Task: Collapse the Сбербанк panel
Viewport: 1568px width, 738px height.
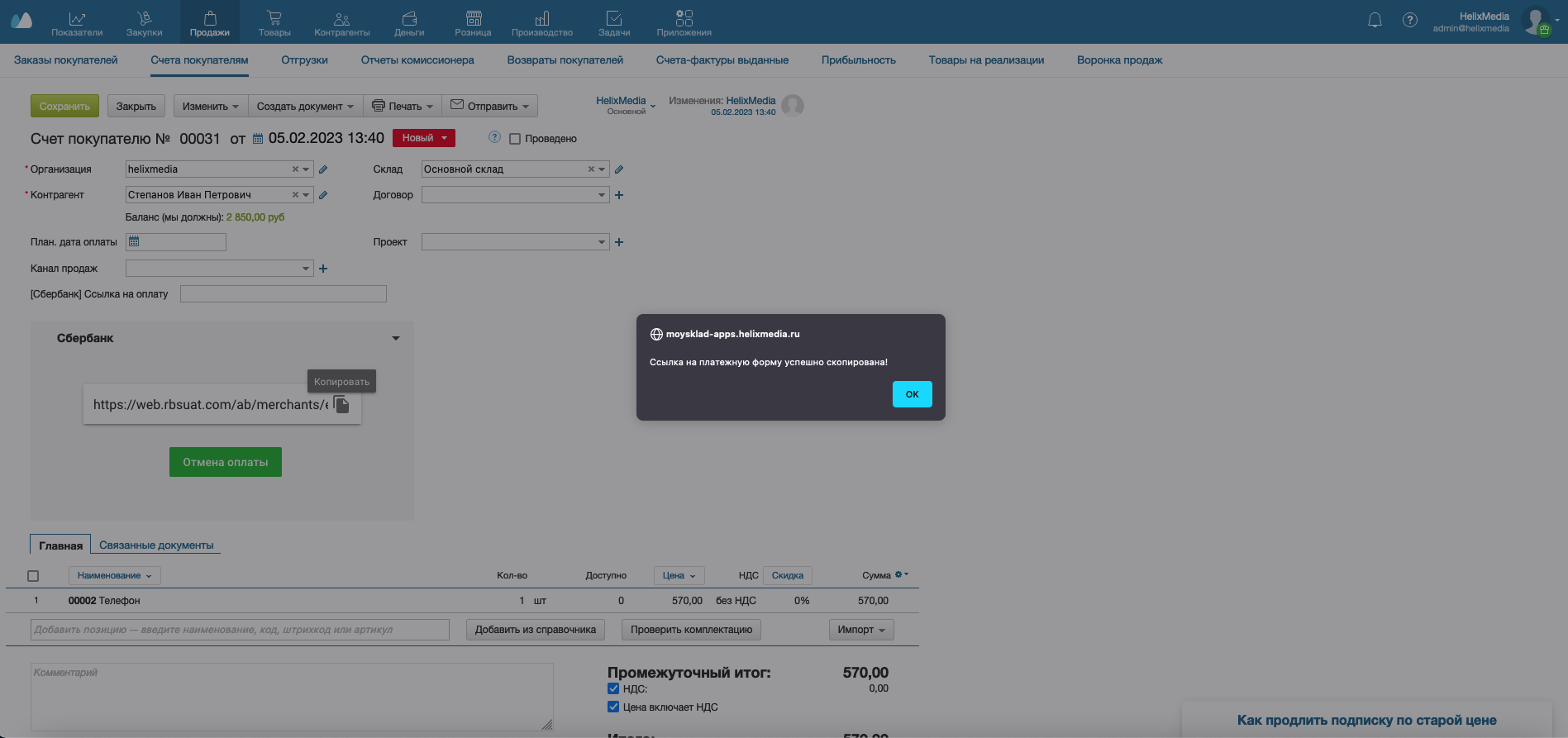Action: (x=396, y=338)
